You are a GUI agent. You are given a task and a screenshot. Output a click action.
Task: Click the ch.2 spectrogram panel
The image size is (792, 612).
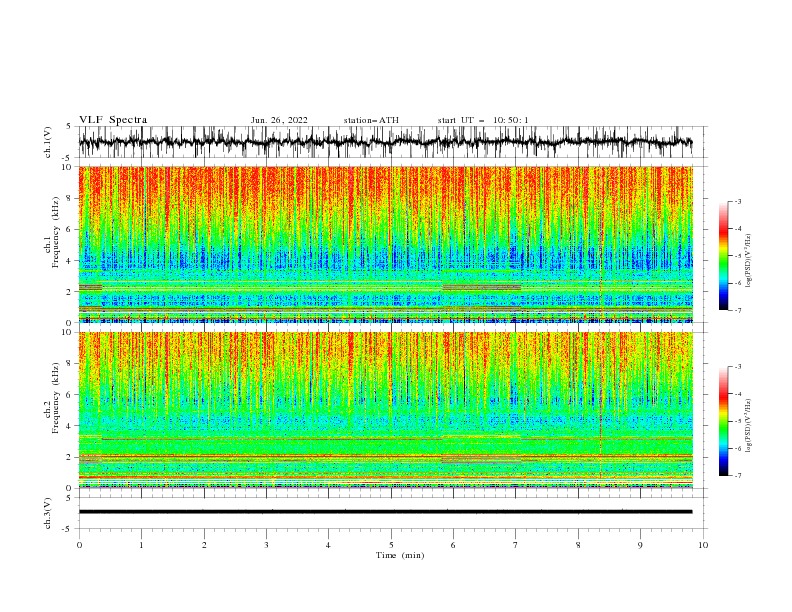click(x=386, y=410)
